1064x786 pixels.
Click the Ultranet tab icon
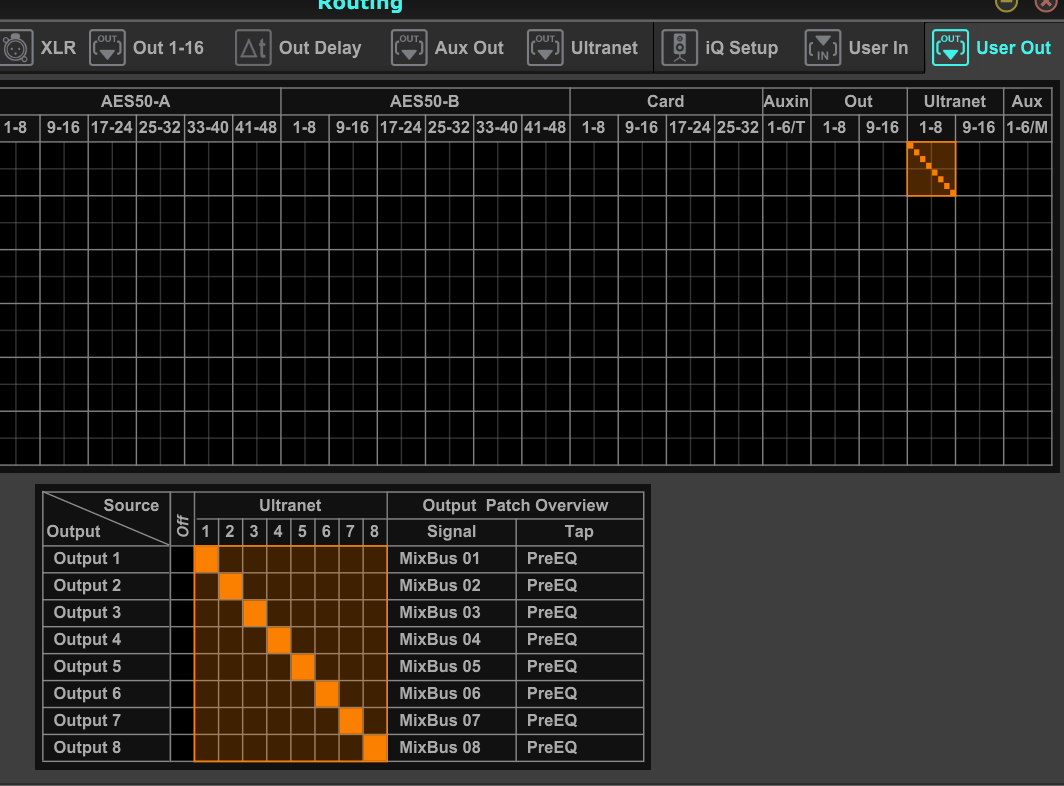546,48
